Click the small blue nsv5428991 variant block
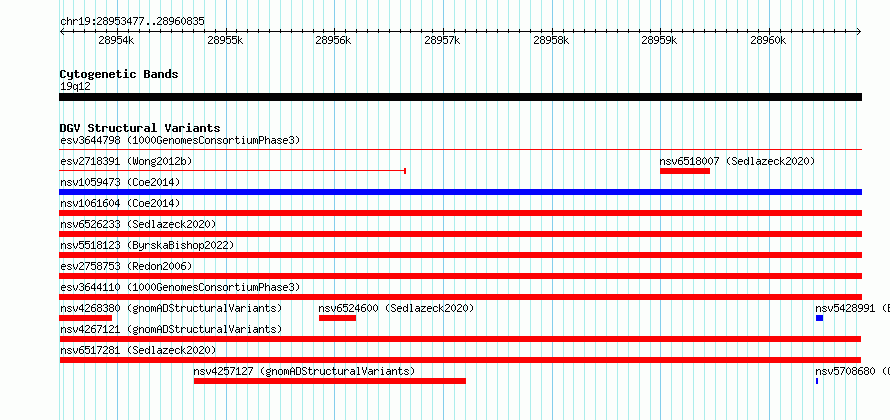Viewport: 890px width, 420px height. [820, 318]
